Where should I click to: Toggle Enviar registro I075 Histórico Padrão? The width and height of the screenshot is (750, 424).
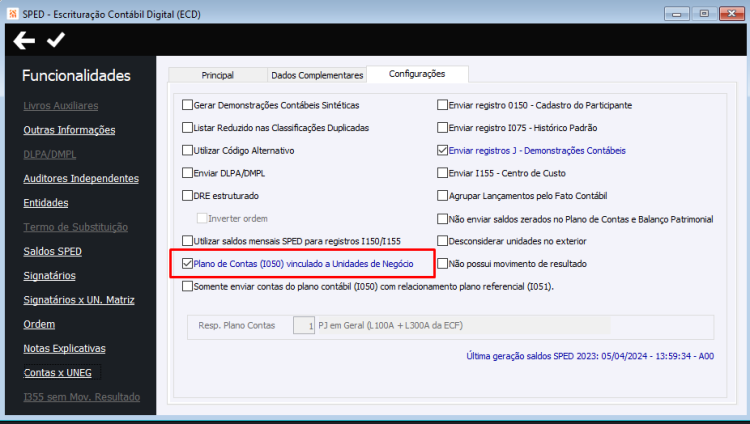442,128
